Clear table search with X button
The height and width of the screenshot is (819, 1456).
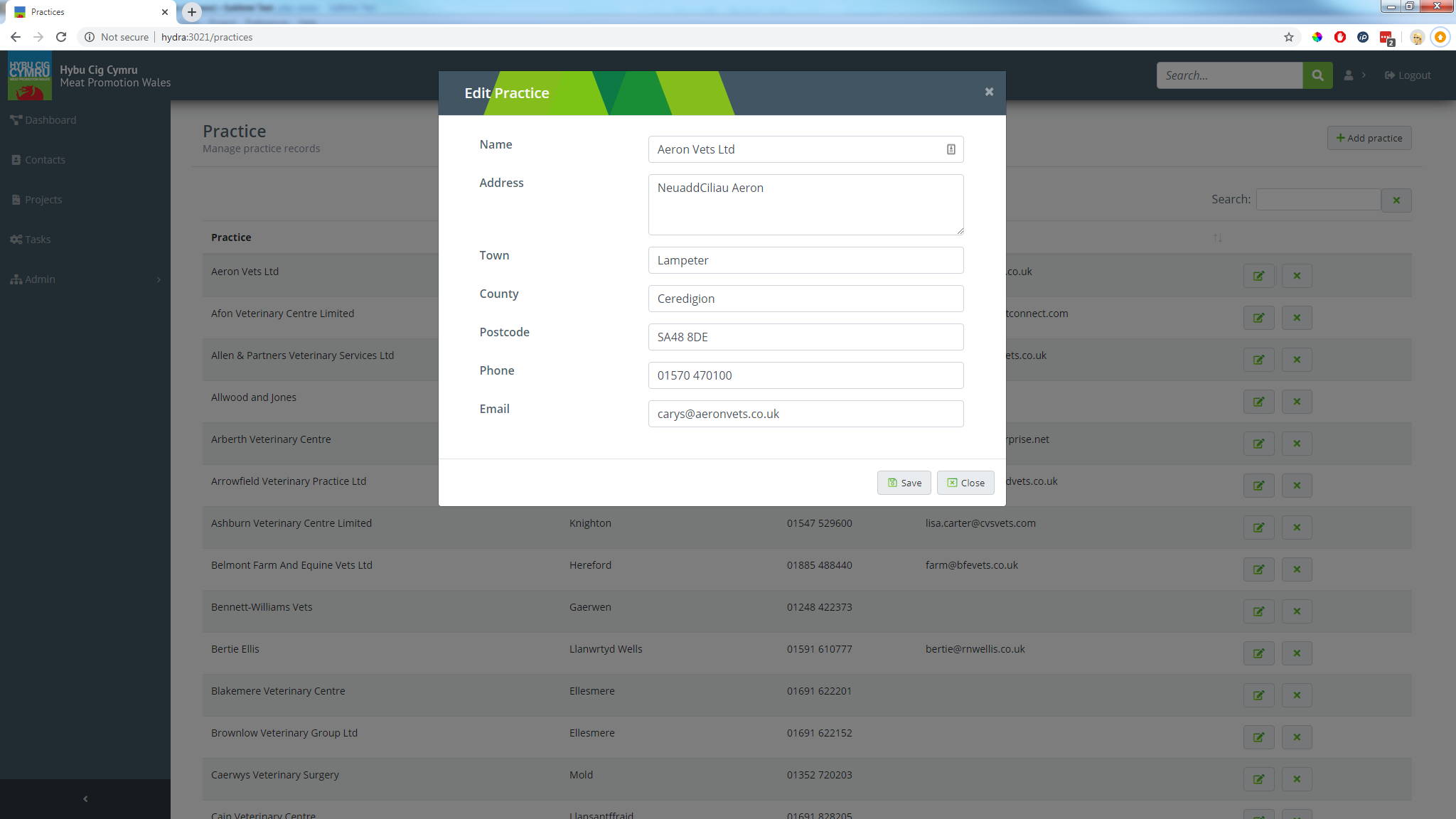(1396, 200)
